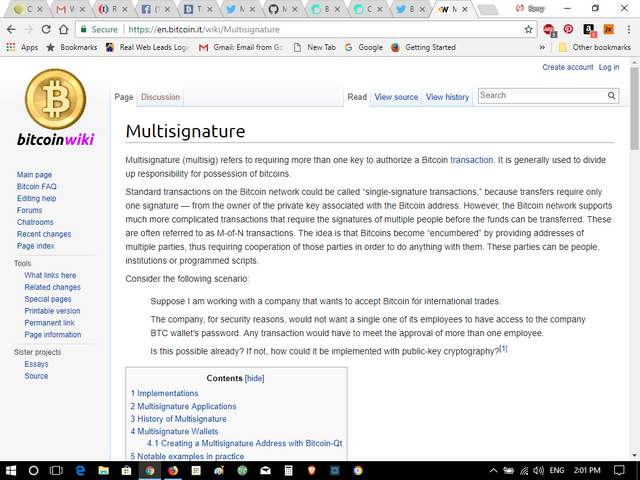Open Printable version link
This screenshot has width=640, height=480.
52,311
